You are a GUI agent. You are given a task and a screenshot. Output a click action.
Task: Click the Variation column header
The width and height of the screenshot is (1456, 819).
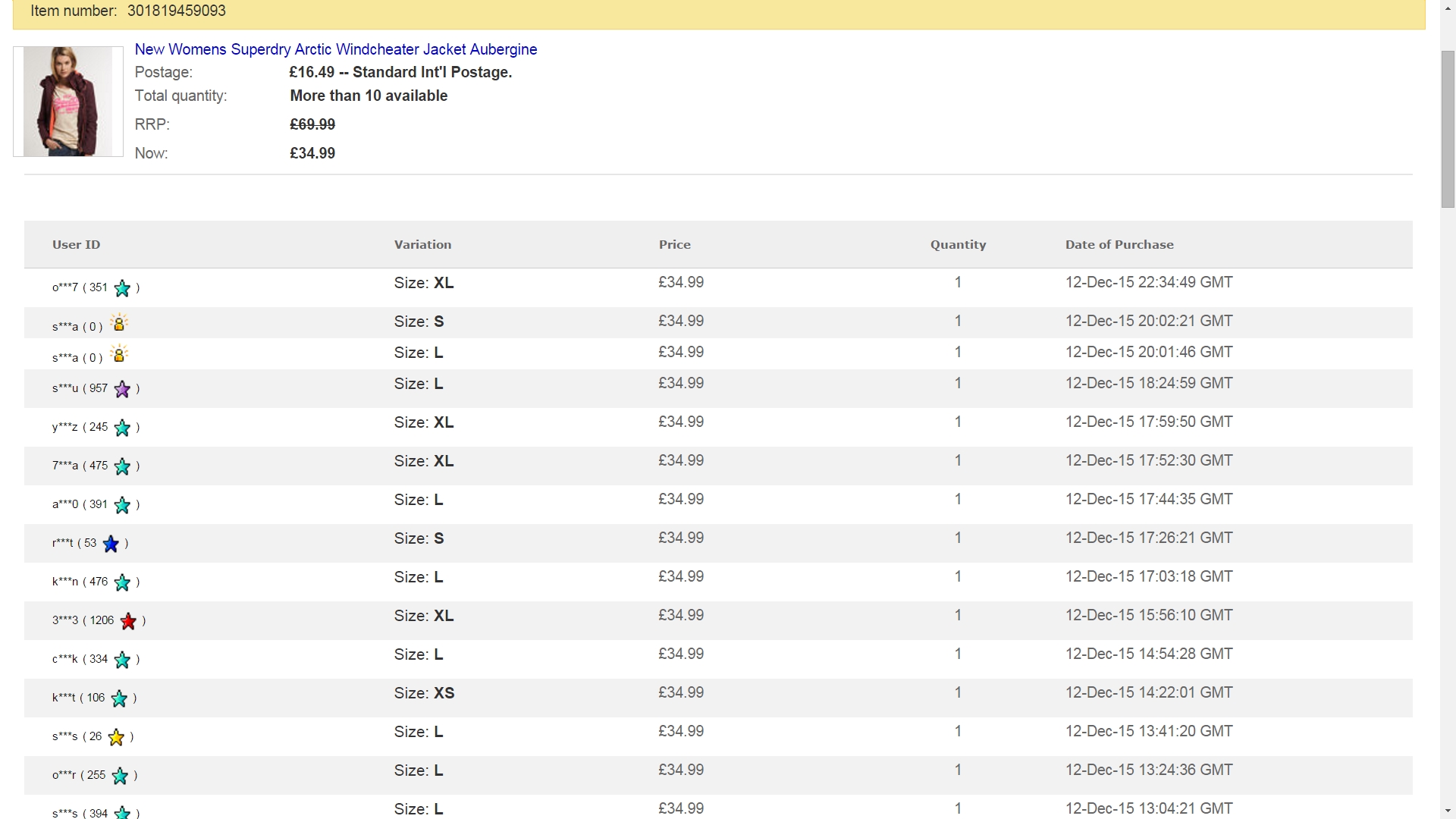point(422,245)
